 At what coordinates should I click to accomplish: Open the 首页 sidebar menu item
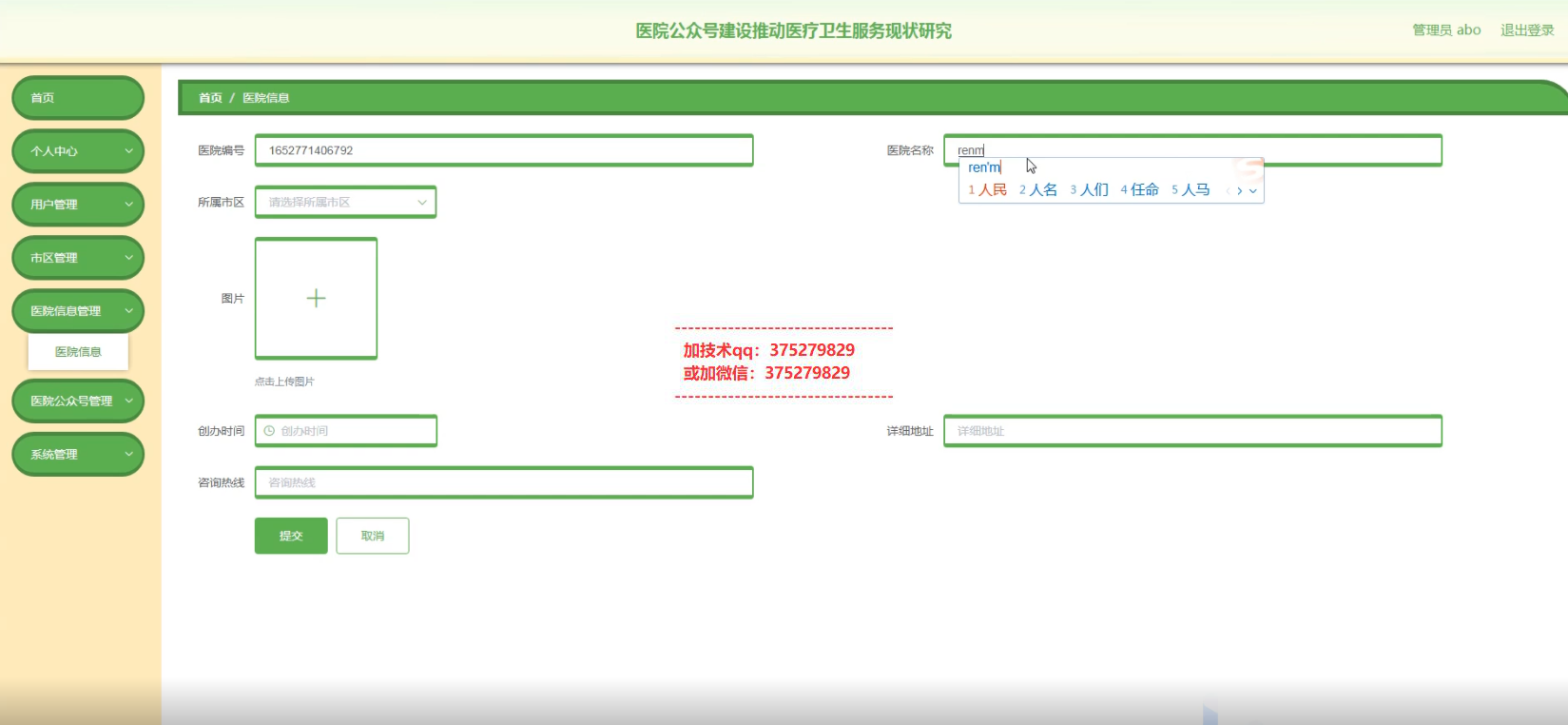pos(78,98)
